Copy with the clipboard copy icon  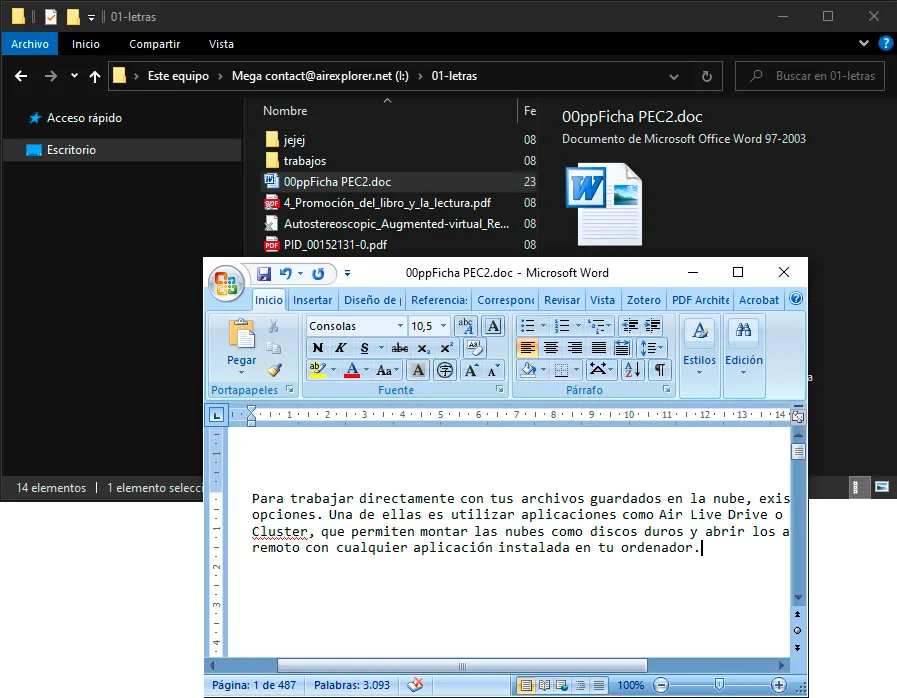(273, 348)
